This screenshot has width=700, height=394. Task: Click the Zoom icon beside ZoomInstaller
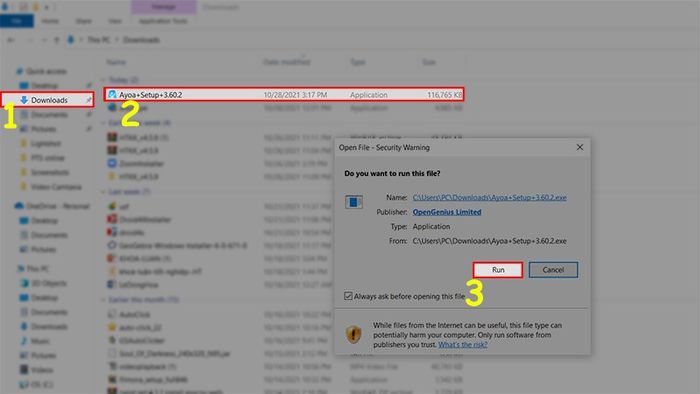(112, 163)
